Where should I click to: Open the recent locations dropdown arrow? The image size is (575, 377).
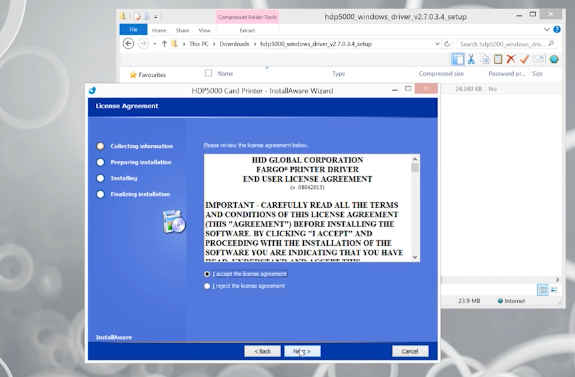155,44
